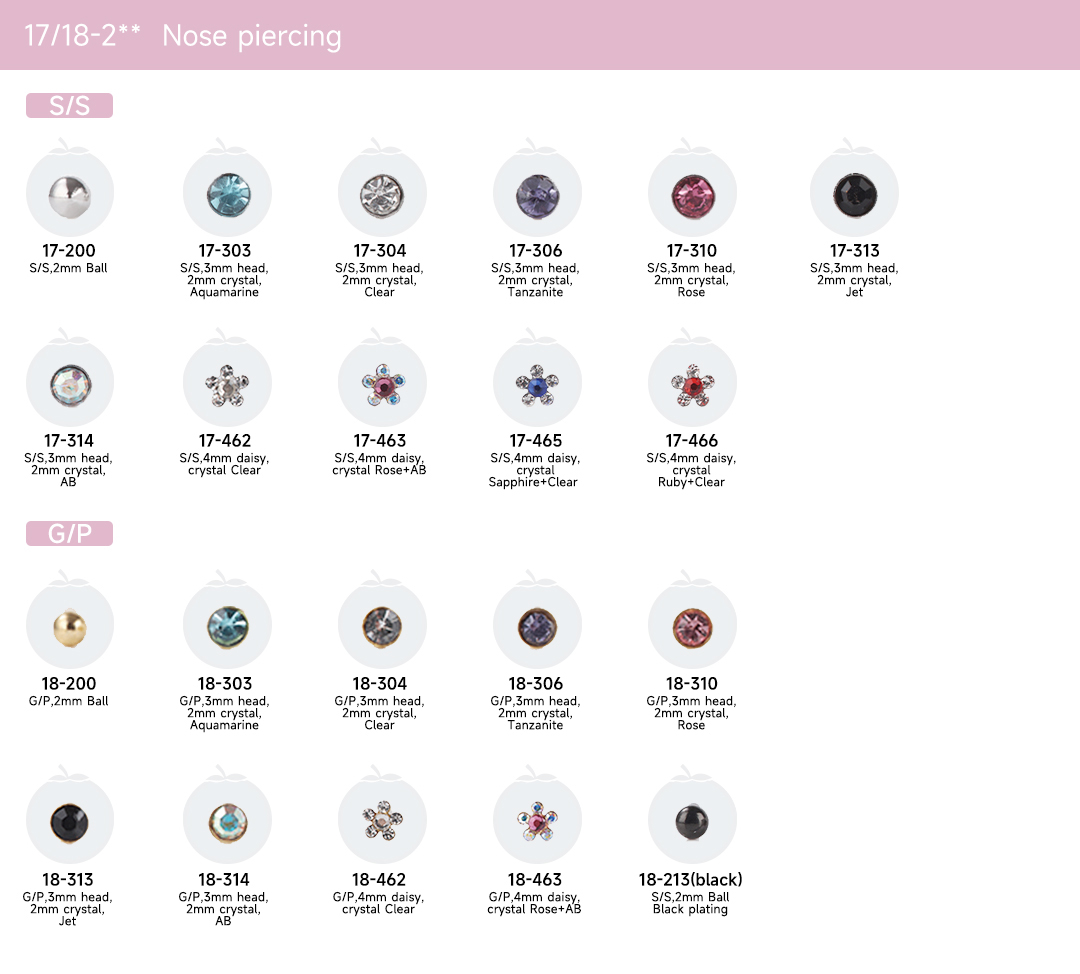The height and width of the screenshot is (974, 1080).
Task: Open the 17-465 Sapphire+Clear daisy image
Action: pyautogui.click(x=537, y=383)
